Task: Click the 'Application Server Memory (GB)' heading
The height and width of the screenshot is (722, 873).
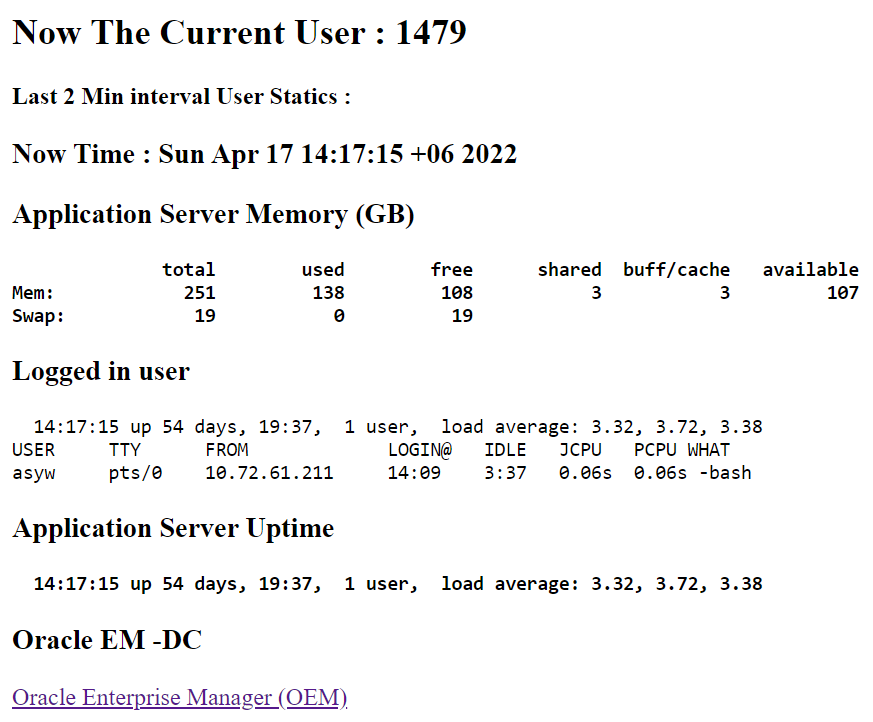Action: [213, 215]
